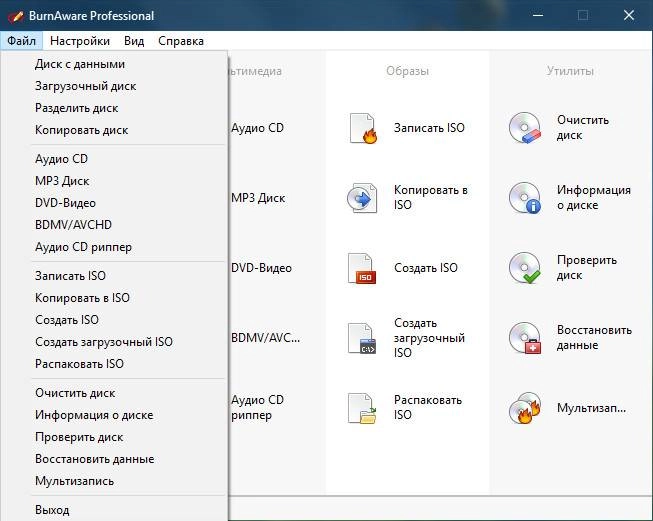The image size is (653, 521).
Task: Click the Записать ISO flame page icon
Action: (x=363, y=128)
